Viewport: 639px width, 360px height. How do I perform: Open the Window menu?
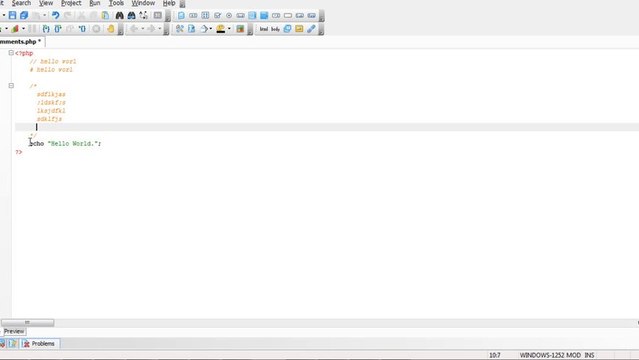point(143,3)
